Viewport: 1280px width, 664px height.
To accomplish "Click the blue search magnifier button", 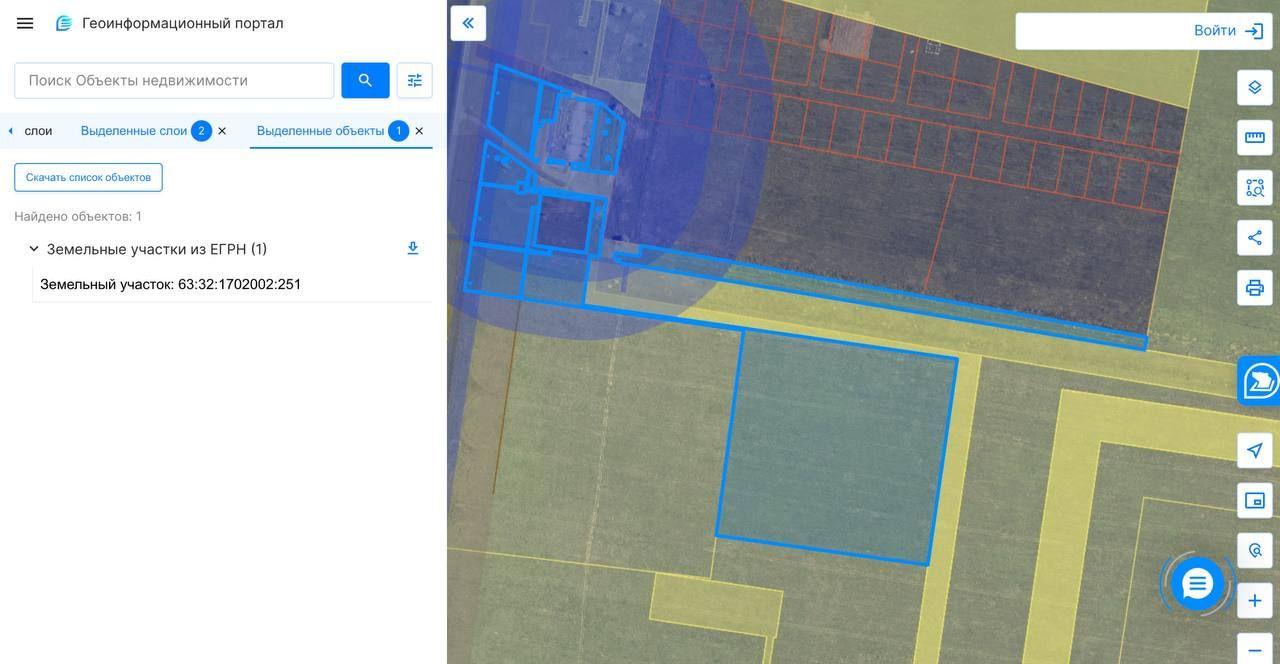I will click(x=365, y=80).
